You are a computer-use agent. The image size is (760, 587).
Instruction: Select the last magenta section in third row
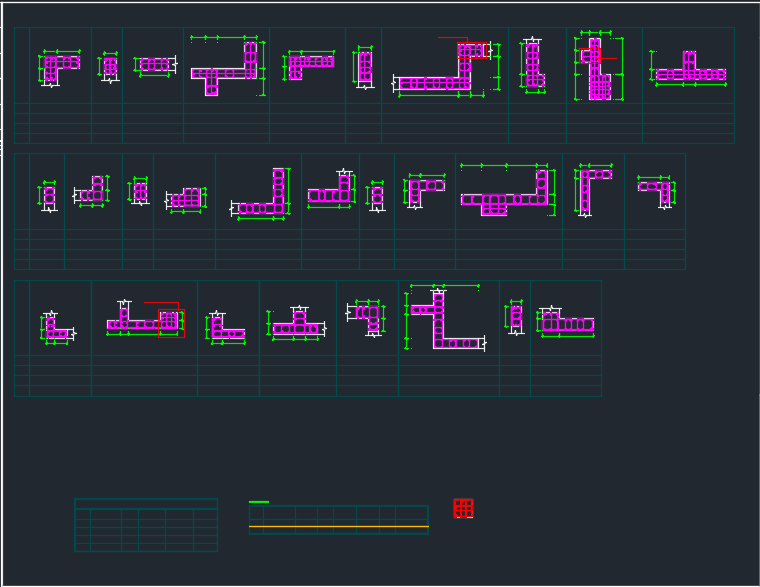pos(568,321)
